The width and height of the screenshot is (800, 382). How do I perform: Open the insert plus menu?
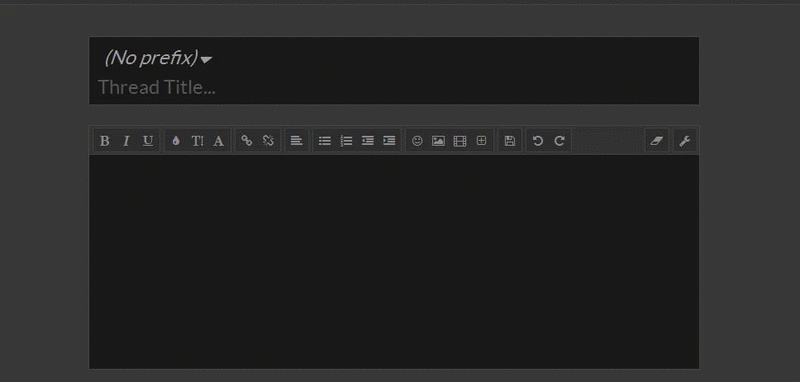point(481,141)
